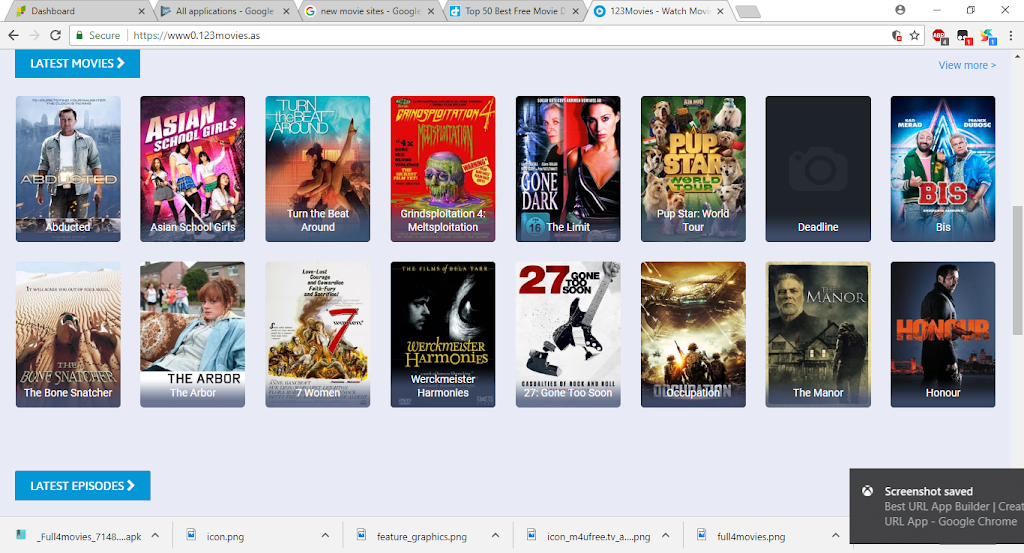Open the Werckmeister Harmonies poster
This screenshot has height=553, width=1024.
pyautogui.click(x=443, y=334)
